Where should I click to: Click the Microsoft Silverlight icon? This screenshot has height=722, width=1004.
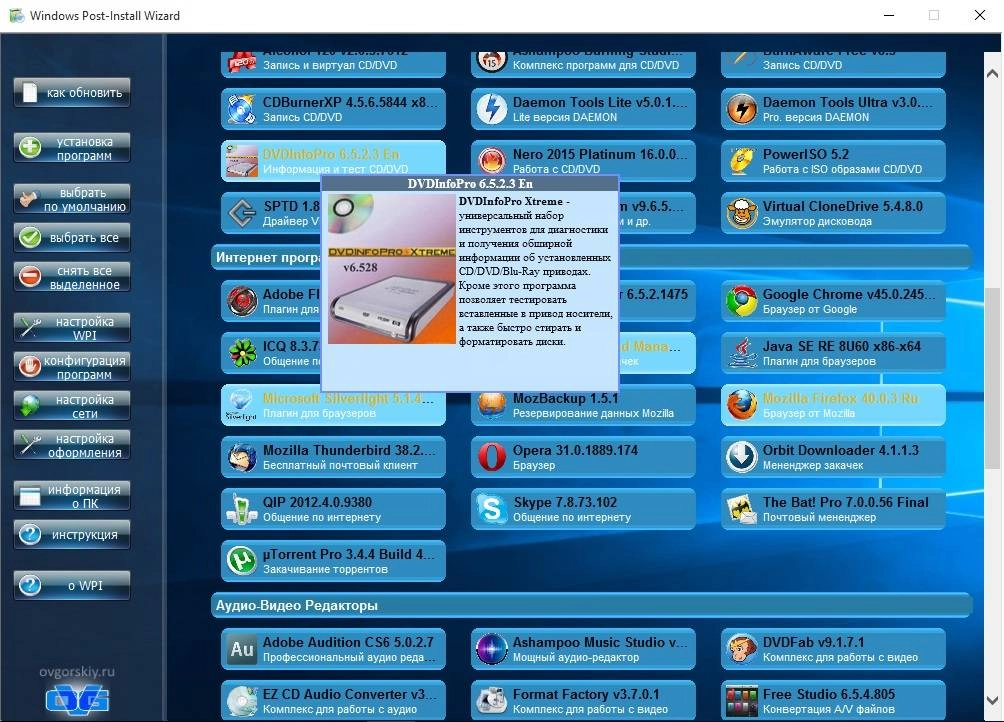click(x=241, y=405)
